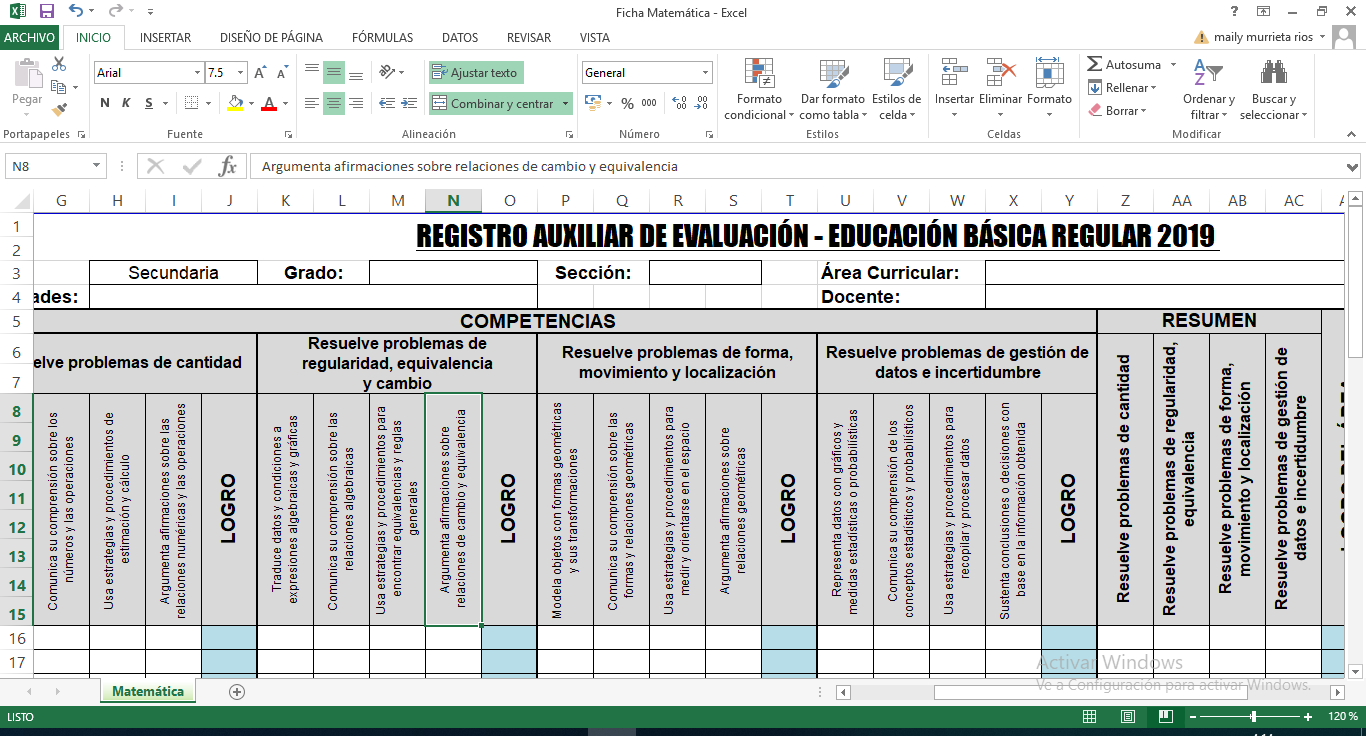
Task: Open the Combinar y centrar dropdown arrow
Action: [x=566, y=103]
